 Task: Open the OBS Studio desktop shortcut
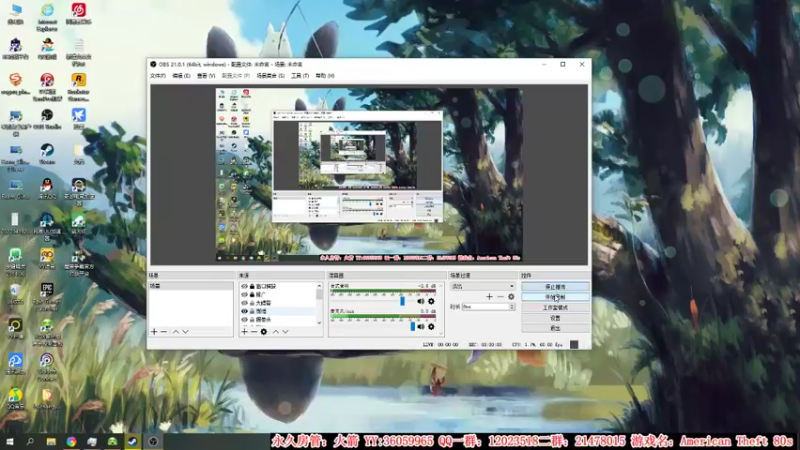[47, 118]
